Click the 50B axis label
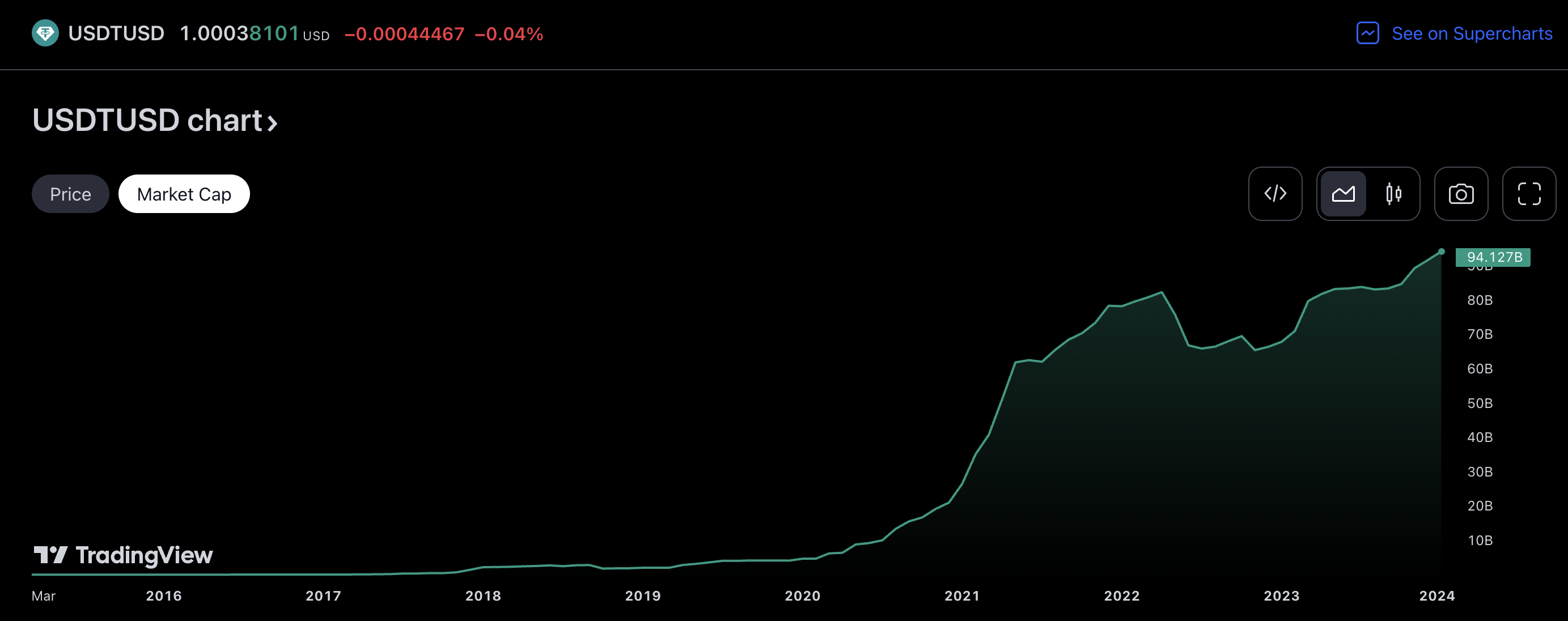The width and height of the screenshot is (1568, 621). point(1480,403)
